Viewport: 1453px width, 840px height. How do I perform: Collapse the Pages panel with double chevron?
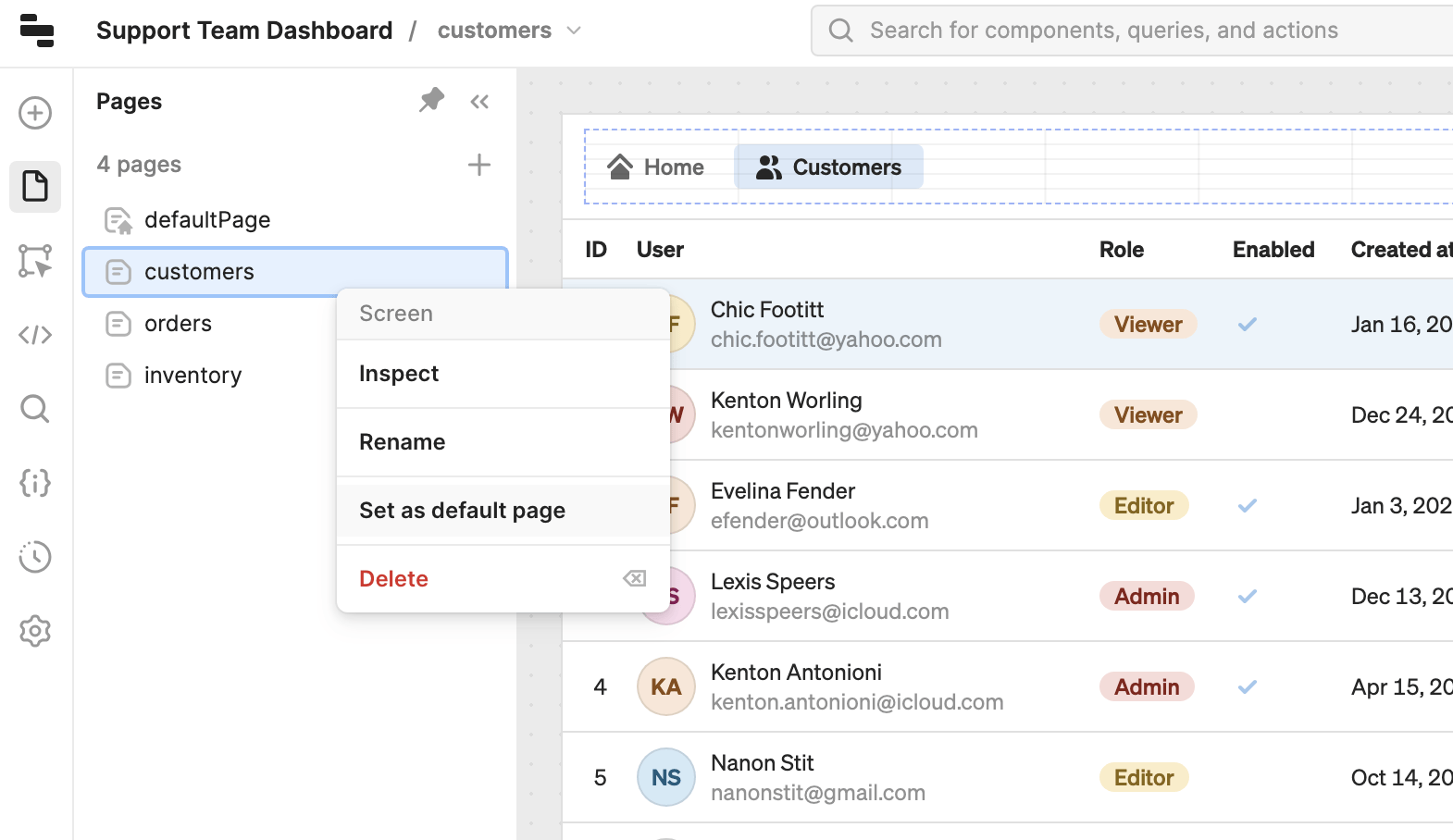(x=479, y=102)
